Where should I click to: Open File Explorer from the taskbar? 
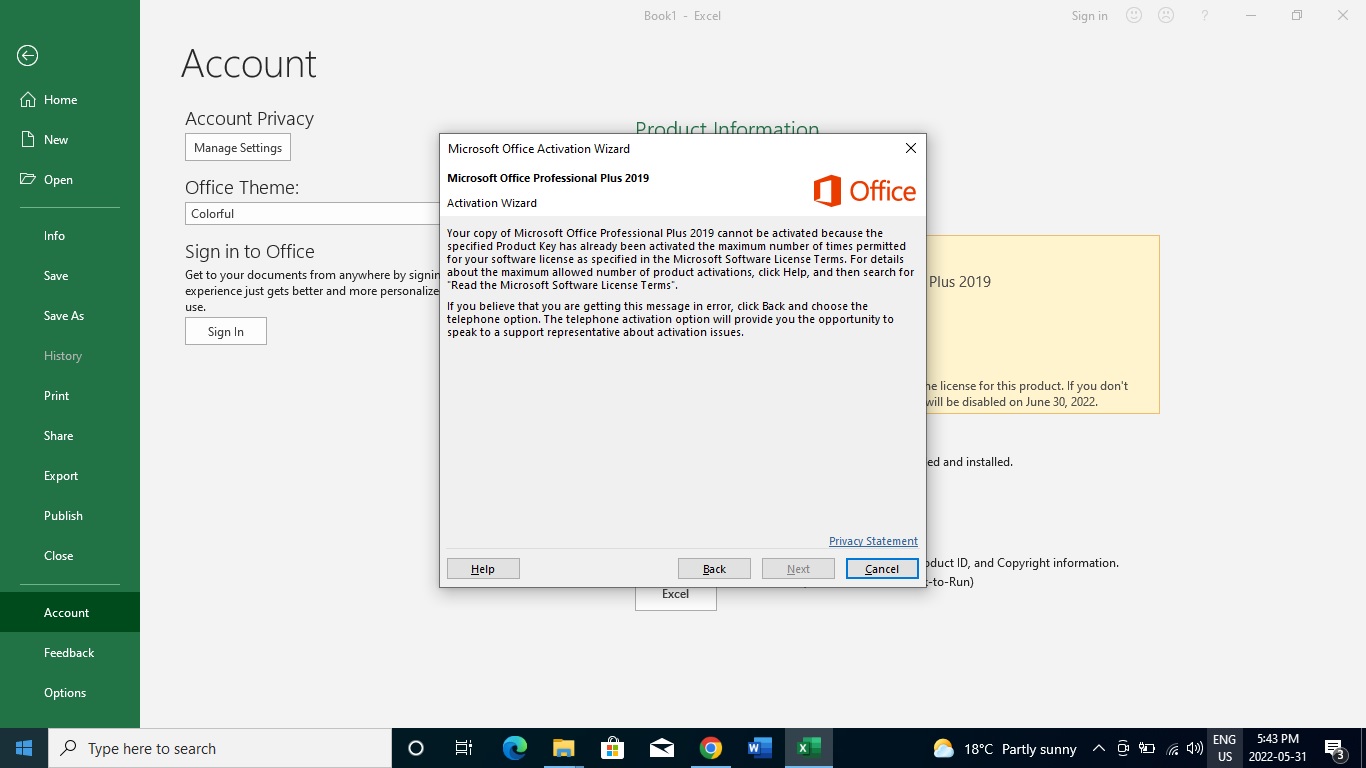563,748
